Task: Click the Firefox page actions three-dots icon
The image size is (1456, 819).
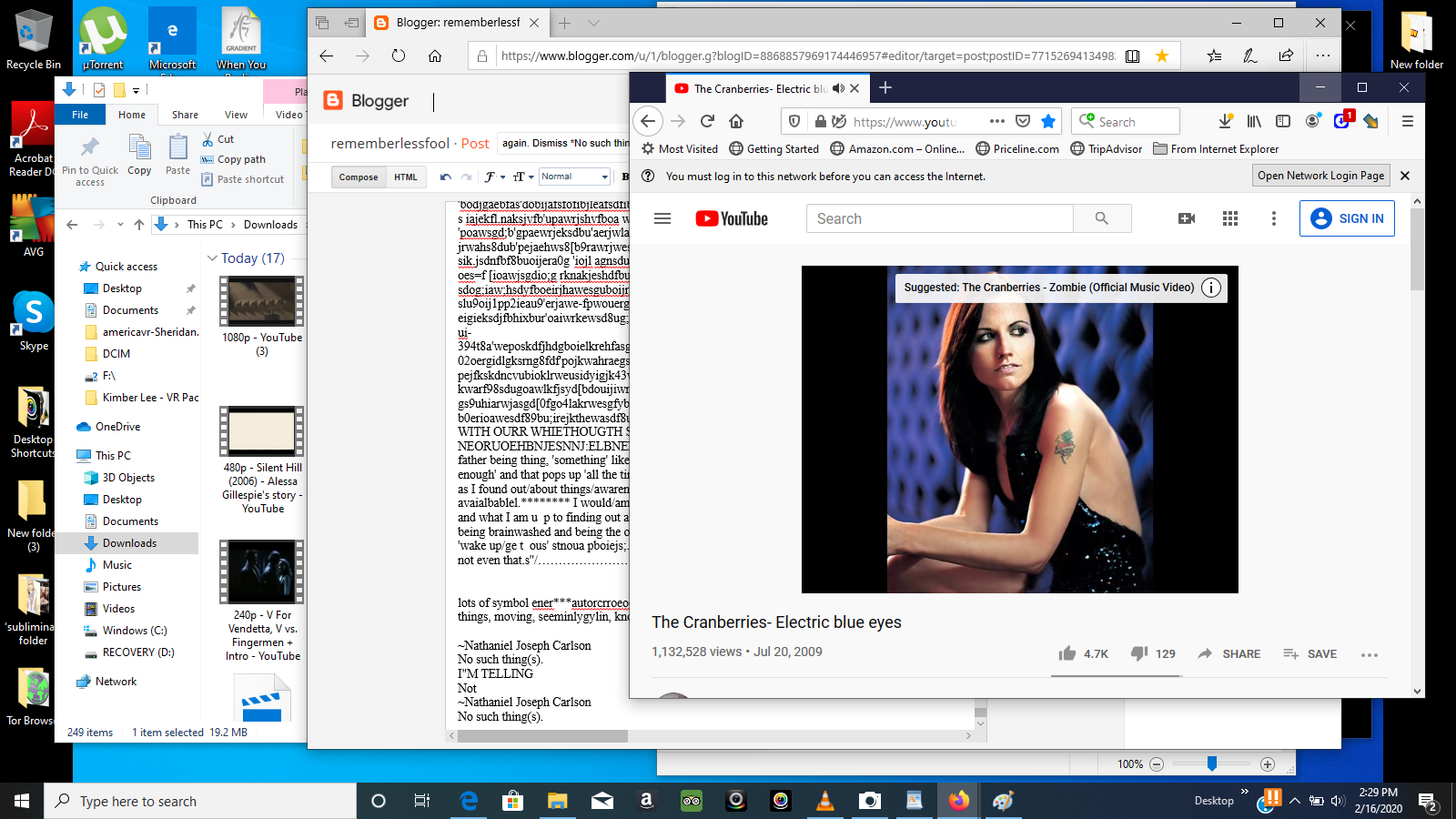Action: click(997, 121)
